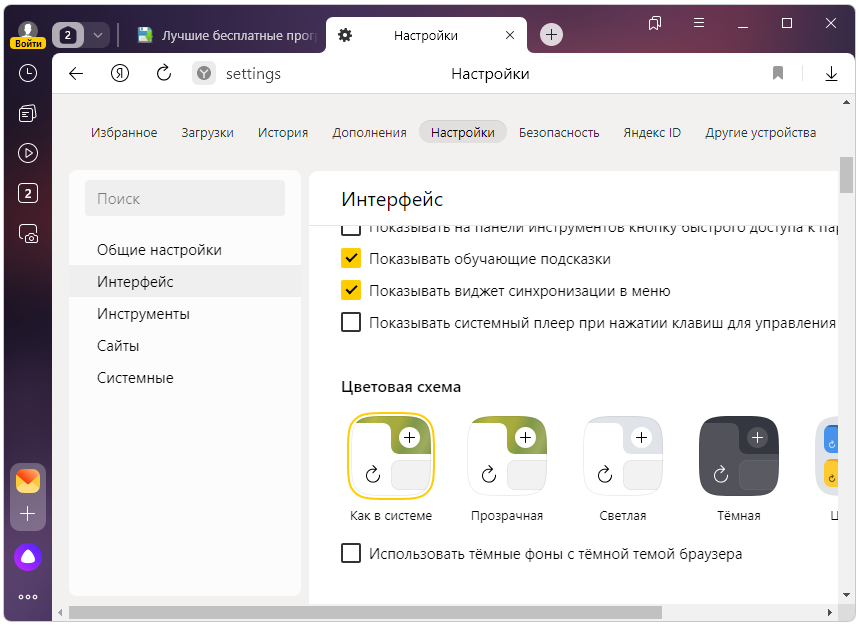Reload the page with refresh icon

pyautogui.click(x=165, y=73)
